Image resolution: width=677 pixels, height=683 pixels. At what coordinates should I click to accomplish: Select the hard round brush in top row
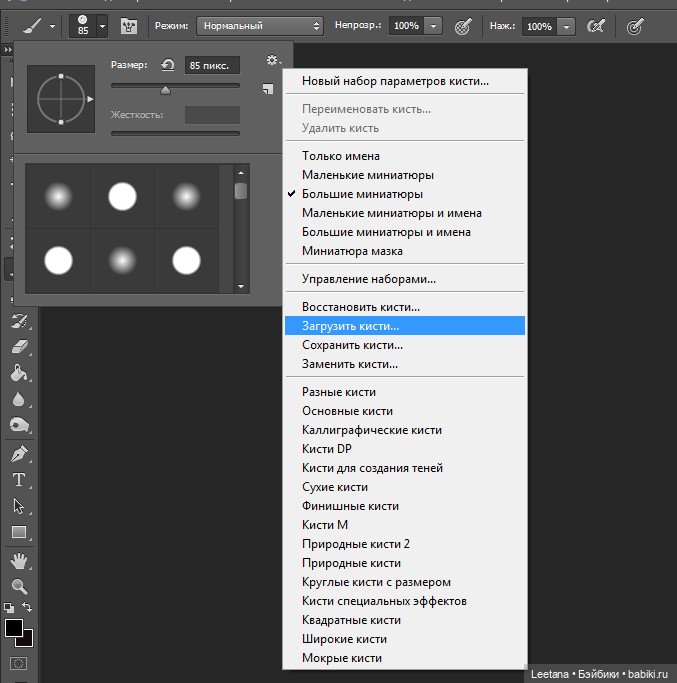click(122, 196)
